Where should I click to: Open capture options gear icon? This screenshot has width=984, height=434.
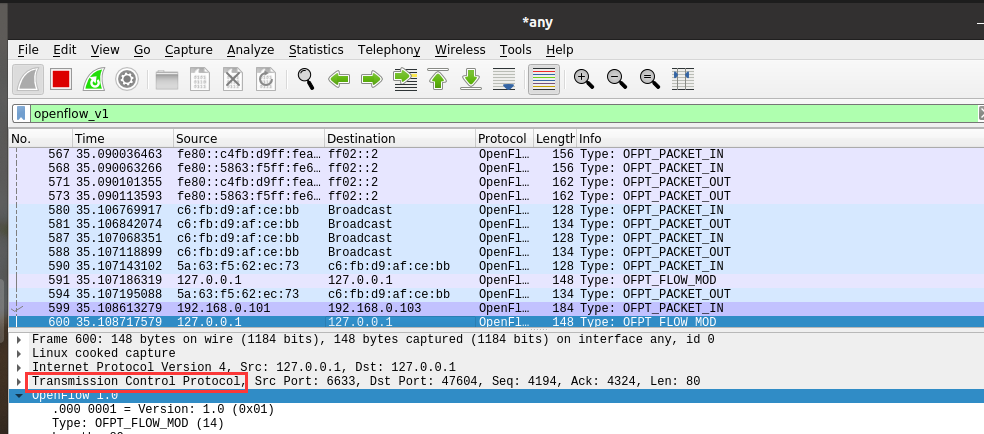pyautogui.click(x=127, y=79)
